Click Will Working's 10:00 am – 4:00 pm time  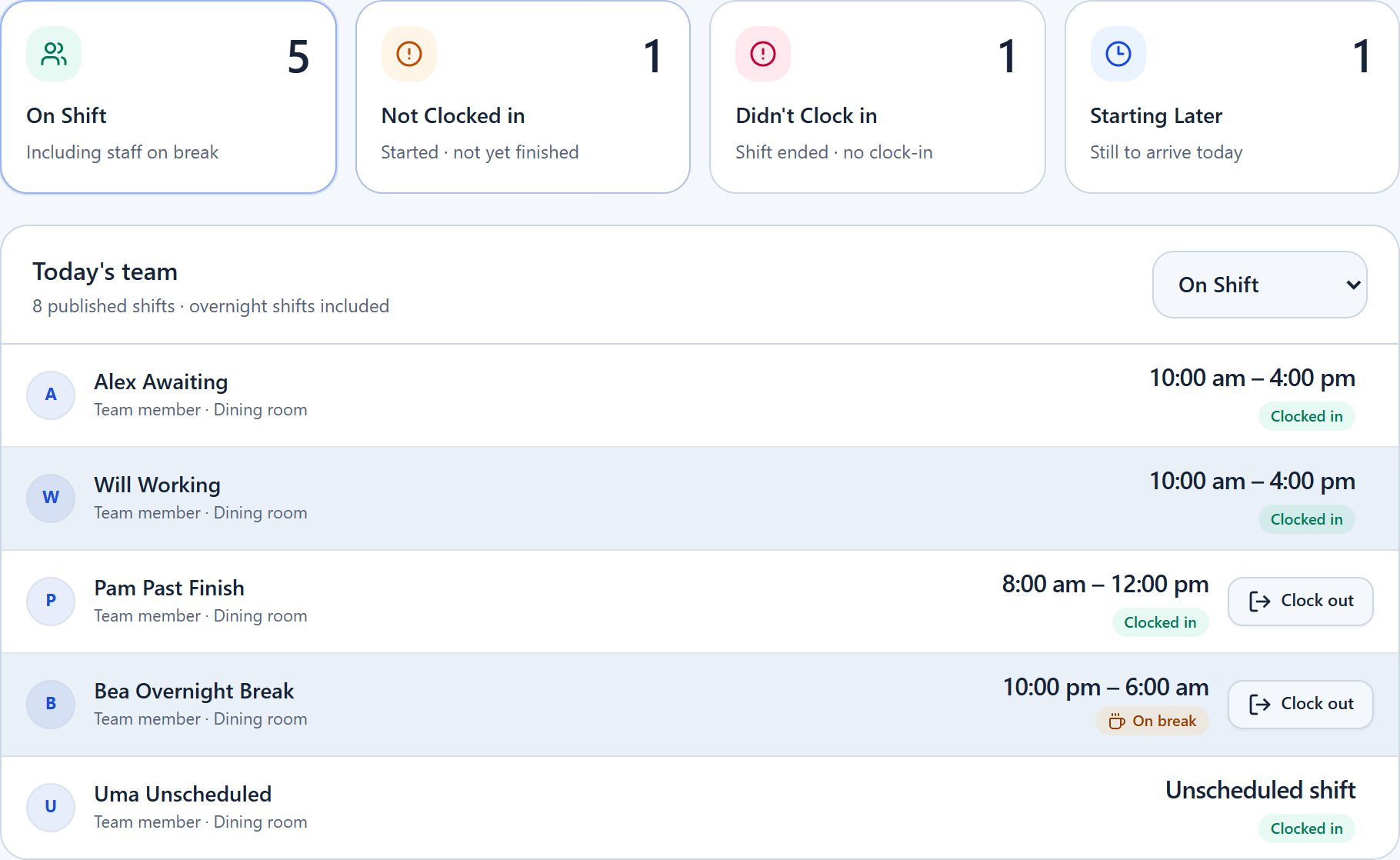(1252, 481)
